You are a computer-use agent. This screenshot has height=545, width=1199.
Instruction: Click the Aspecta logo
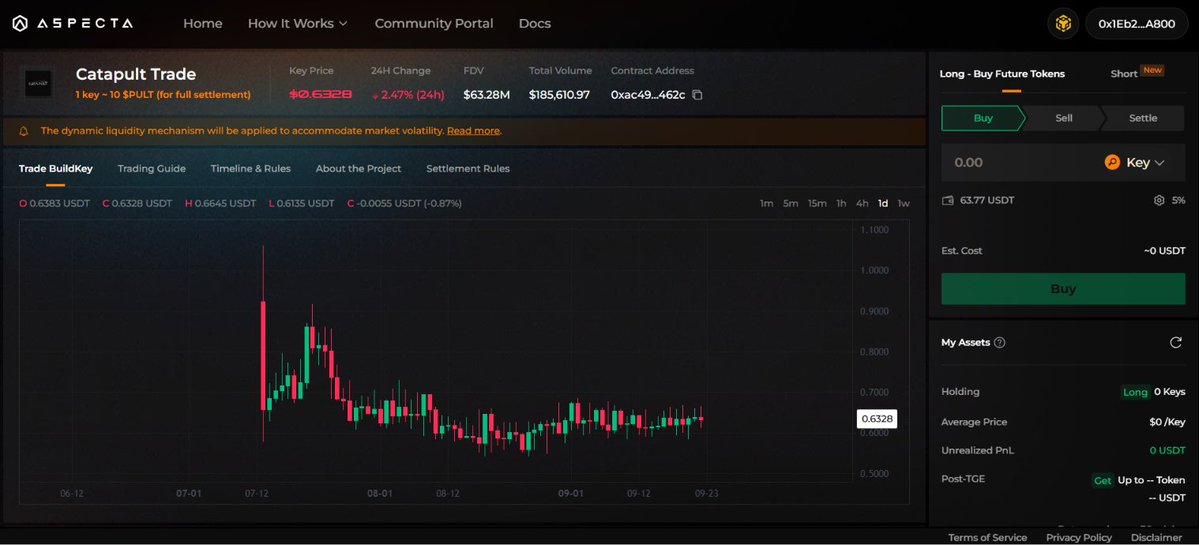pos(73,24)
